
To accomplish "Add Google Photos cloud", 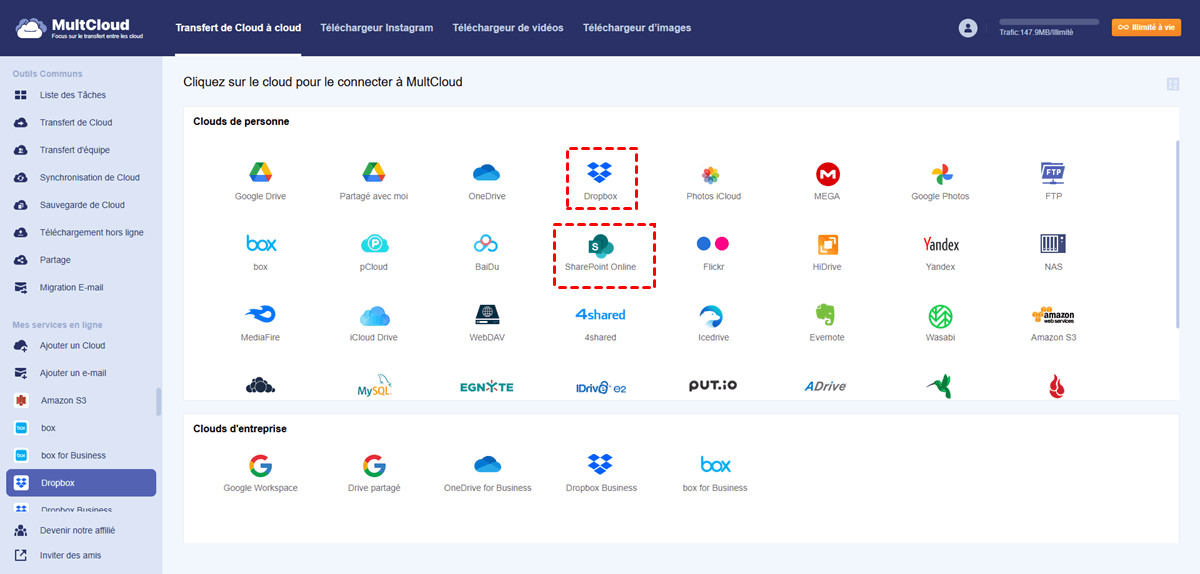I will point(940,174).
